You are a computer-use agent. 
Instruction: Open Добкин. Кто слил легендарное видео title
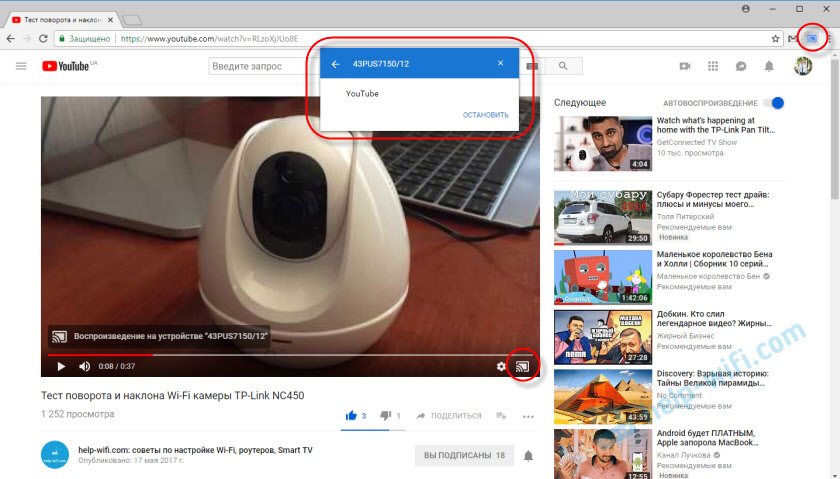[x=715, y=318]
